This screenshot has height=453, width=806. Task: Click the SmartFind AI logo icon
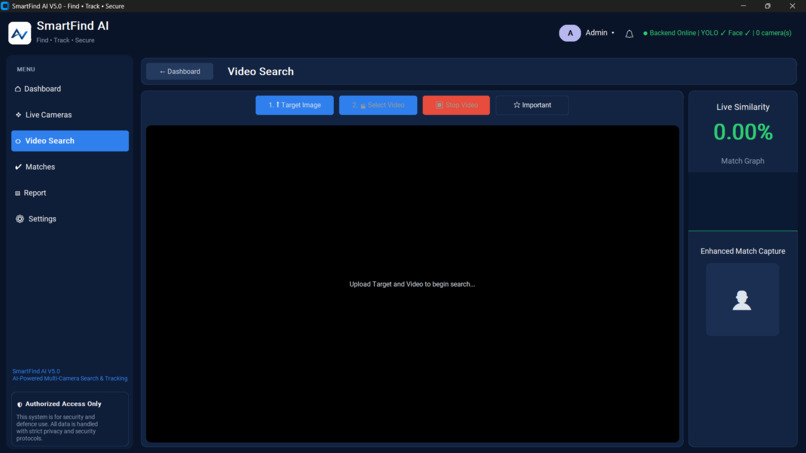click(20, 33)
